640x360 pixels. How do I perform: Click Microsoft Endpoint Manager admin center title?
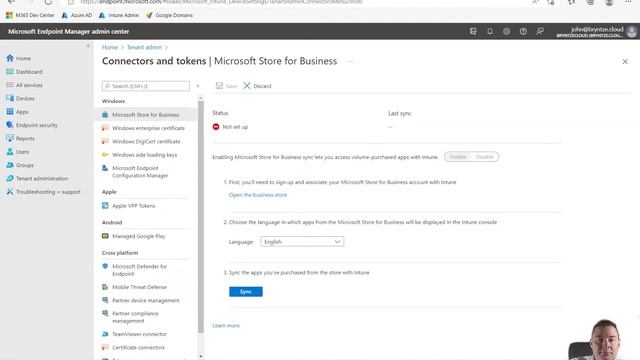pos(69,31)
